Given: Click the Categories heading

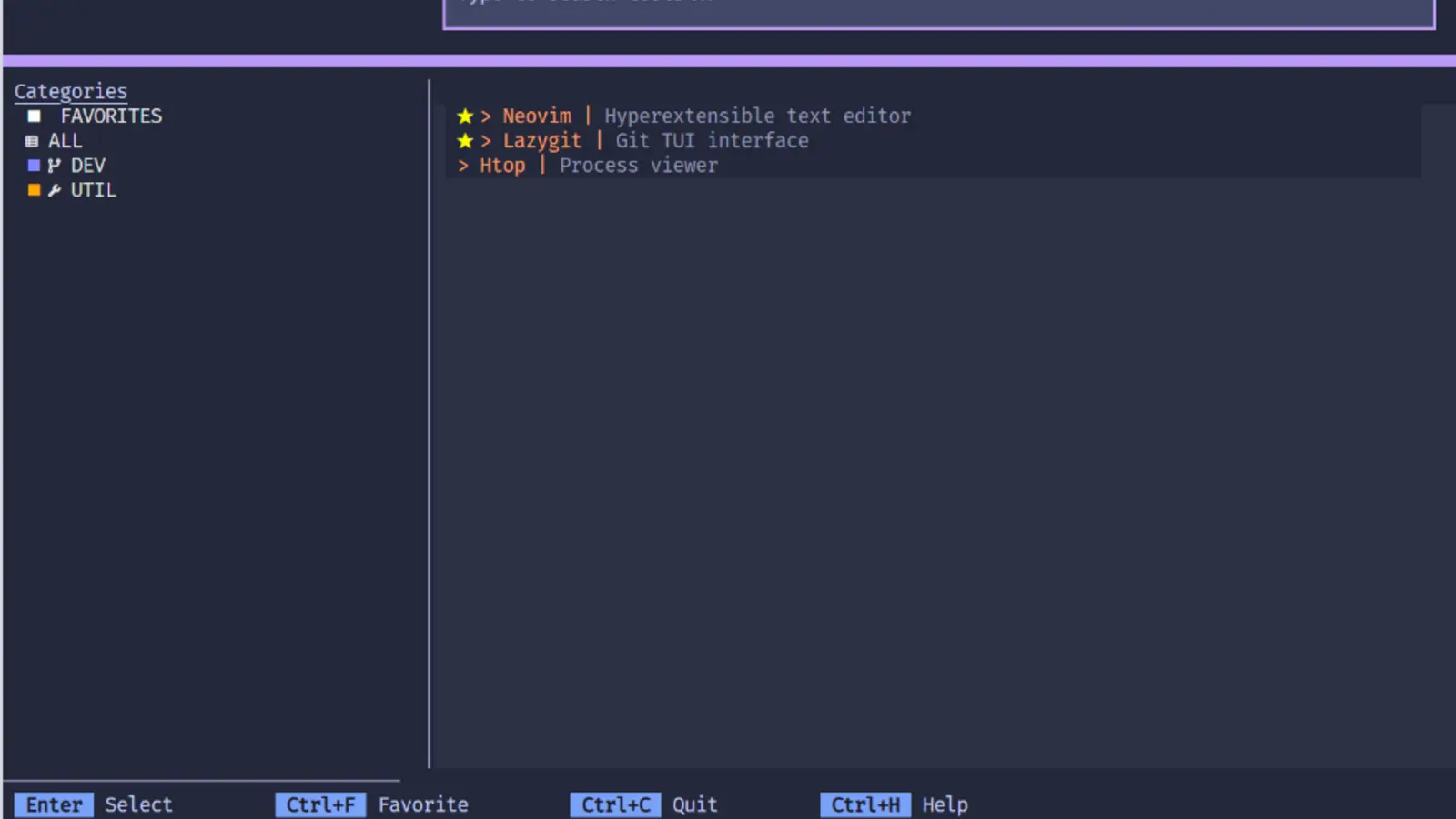Looking at the screenshot, I should pos(71,92).
